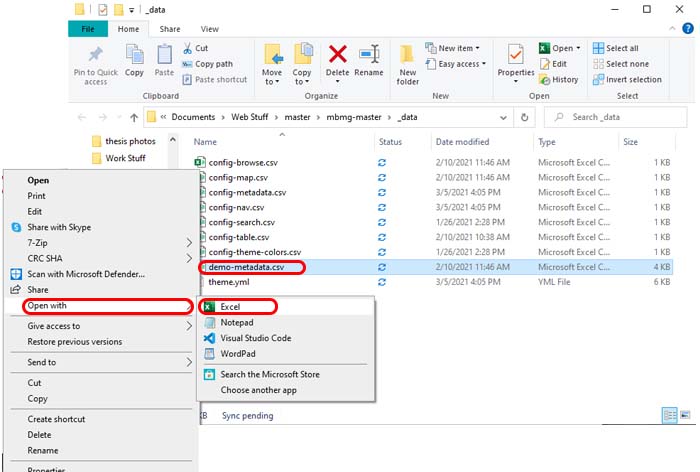Expand the Copy to dropdown
This screenshot has height=472, width=700.
302,78
